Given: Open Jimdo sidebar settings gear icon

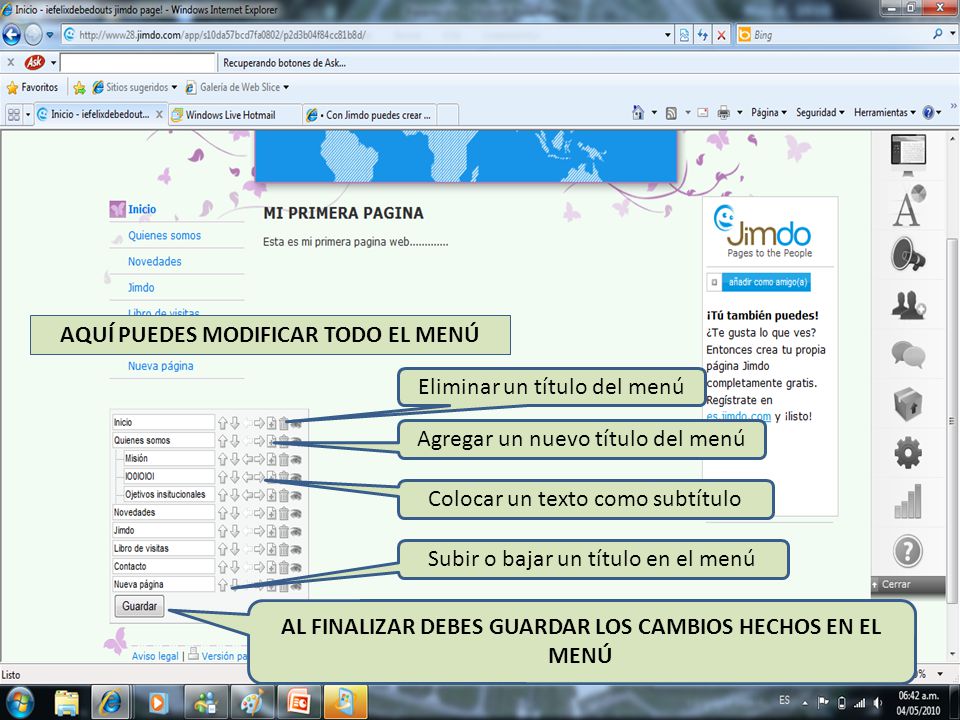Looking at the screenshot, I should coord(908,453).
